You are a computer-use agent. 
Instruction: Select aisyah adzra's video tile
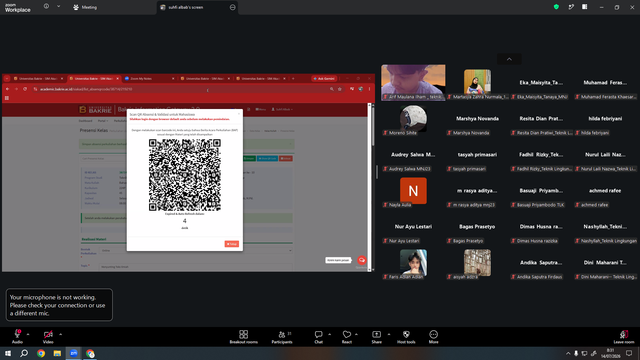(477, 262)
